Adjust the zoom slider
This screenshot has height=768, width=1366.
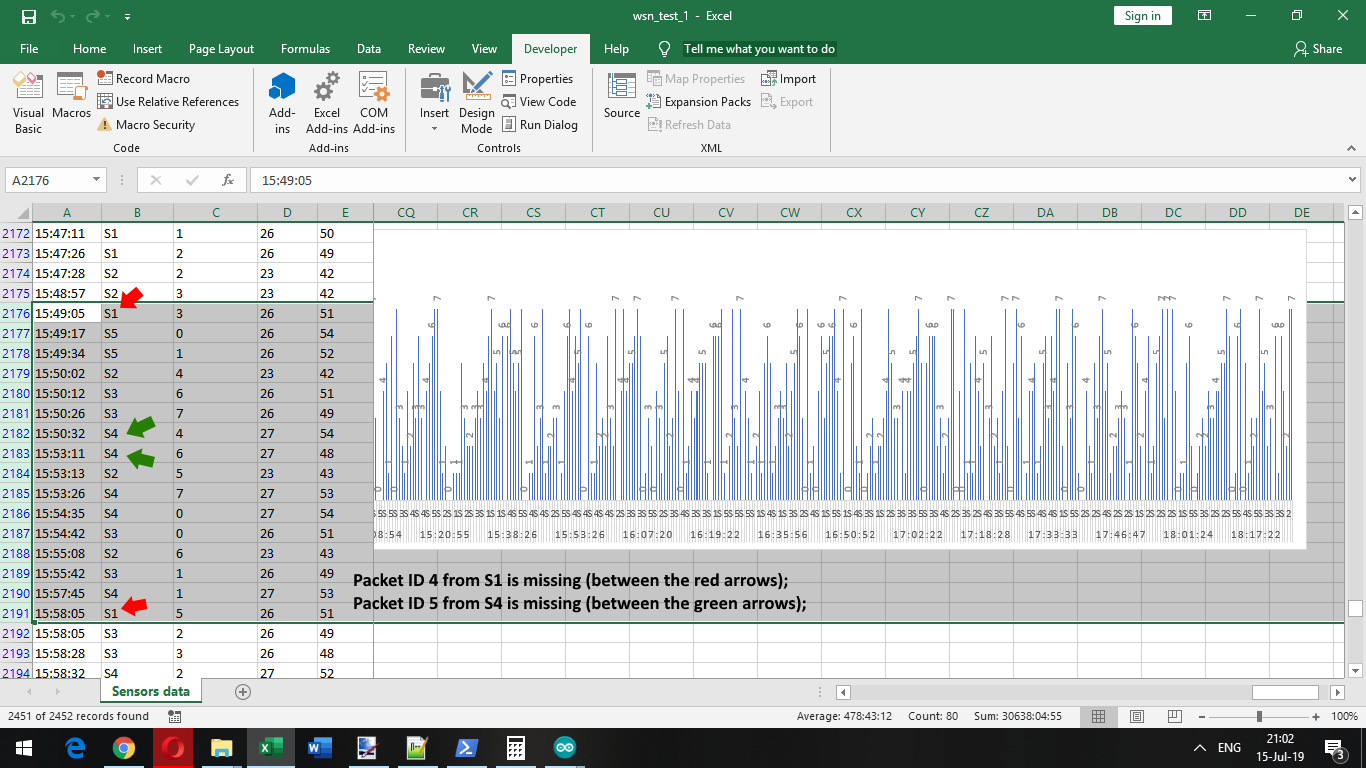tap(1259, 716)
